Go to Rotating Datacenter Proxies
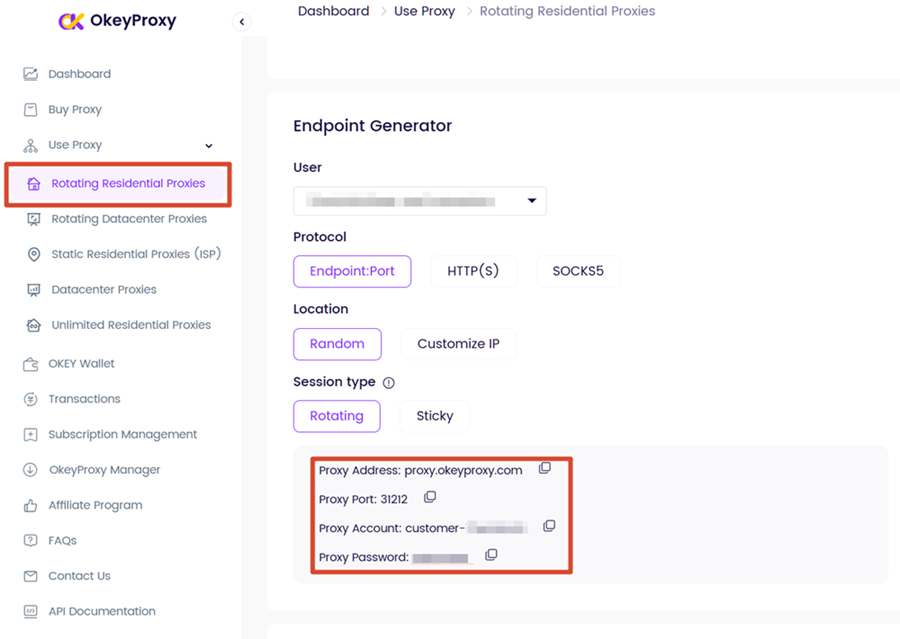This screenshot has height=639, width=900. pos(129,219)
